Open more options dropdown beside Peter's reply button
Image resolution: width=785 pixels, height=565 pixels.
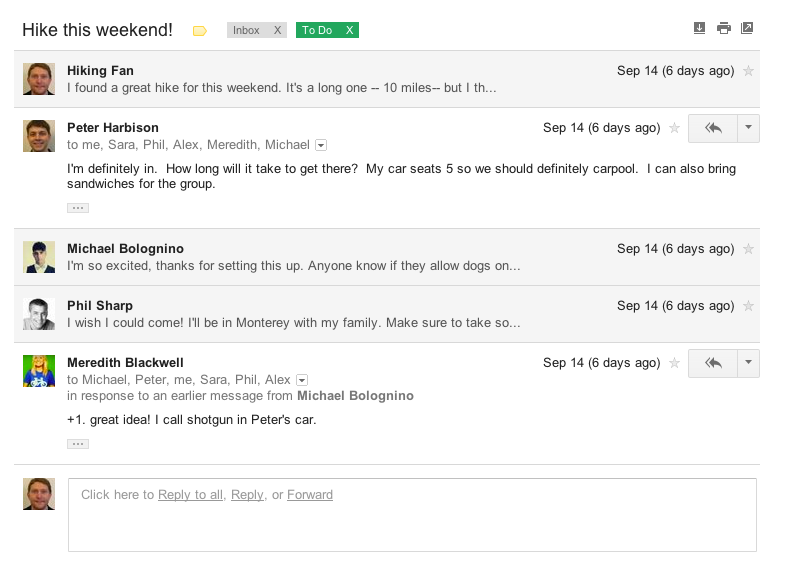point(748,128)
